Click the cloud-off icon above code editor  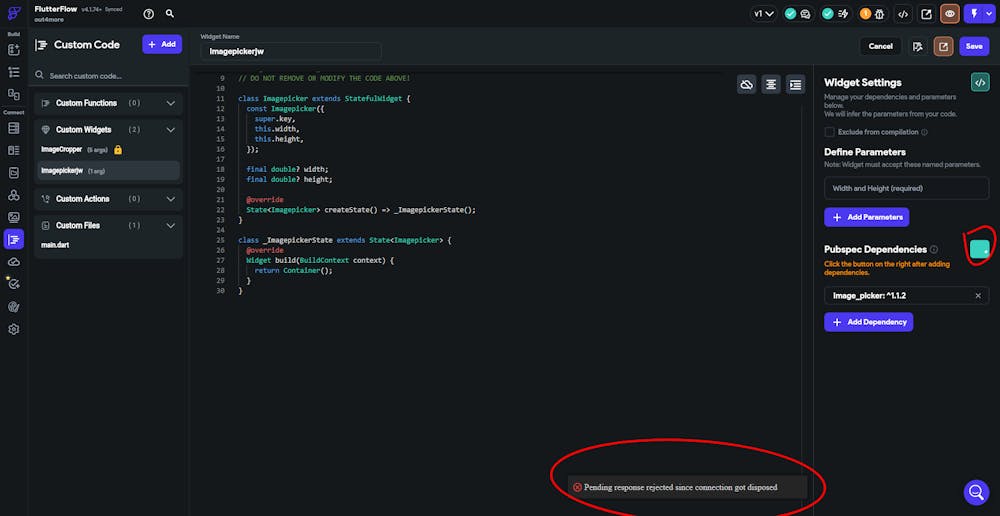pos(746,85)
